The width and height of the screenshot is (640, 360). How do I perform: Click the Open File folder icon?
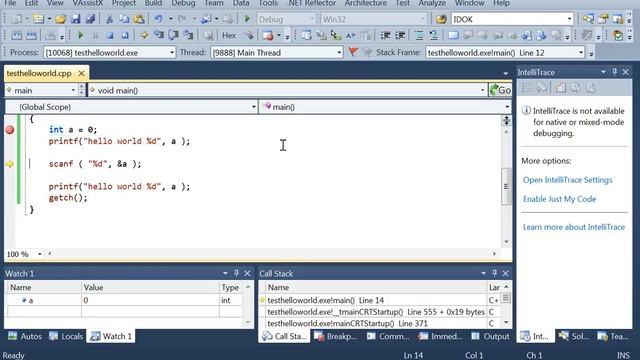(60, 19)
